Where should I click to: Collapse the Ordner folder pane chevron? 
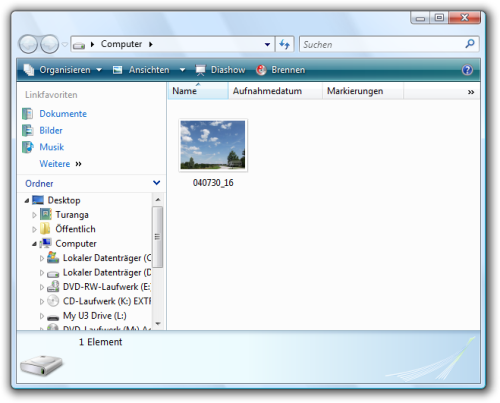coord(156,183)
